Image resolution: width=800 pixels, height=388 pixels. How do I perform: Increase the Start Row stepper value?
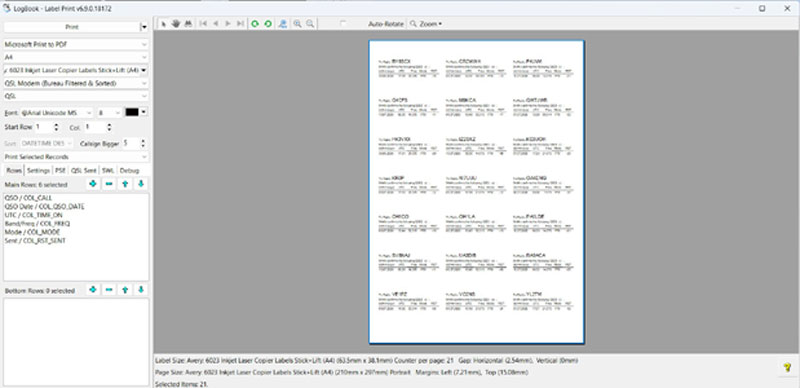pyautogui.click(x=56, y=125)
